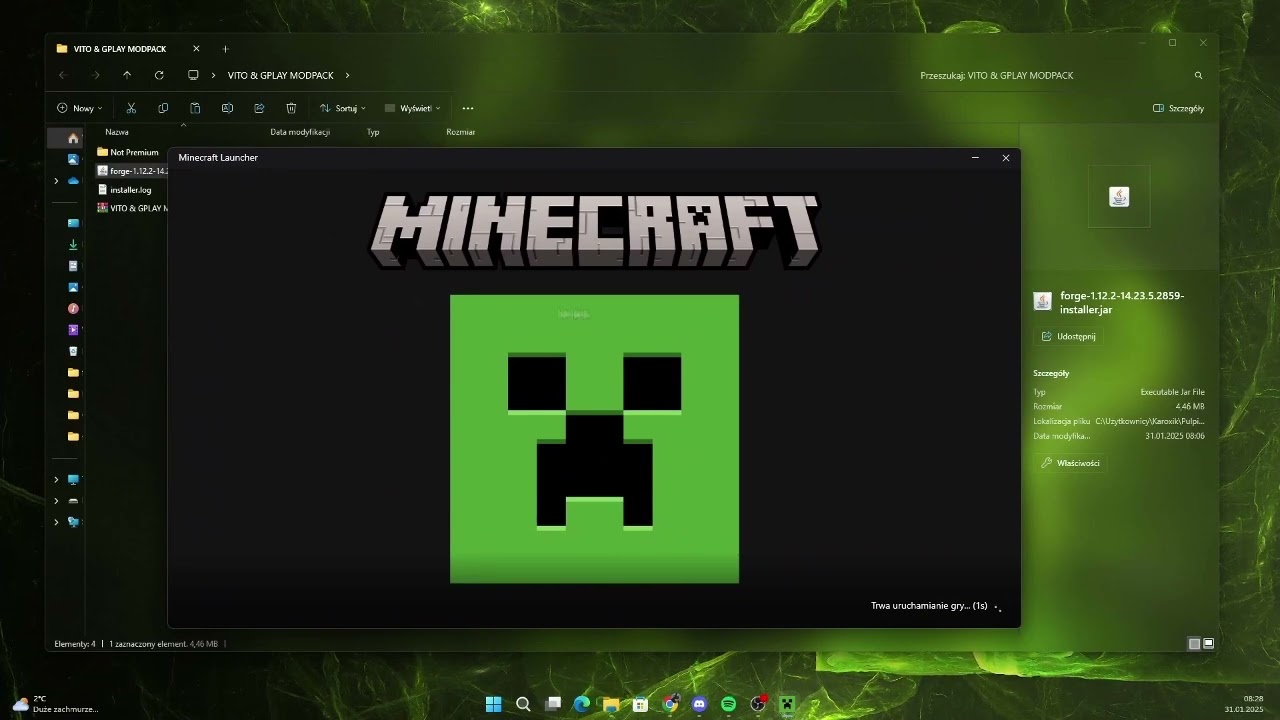Image resolution: width=1280 pixels, height=720 pixels.
Task: Switch to File Explorer on the taskbar
Action: click(611, 704)
